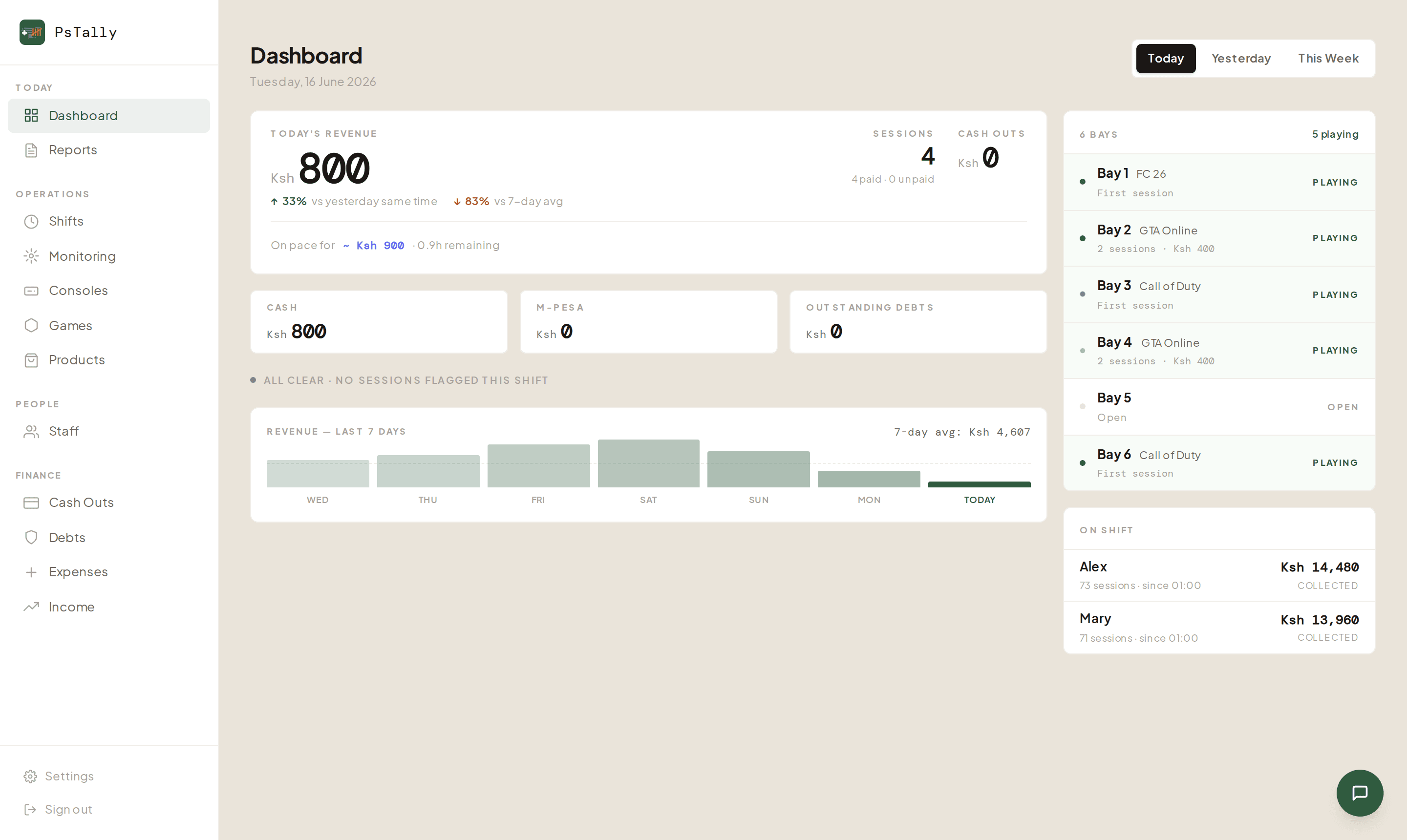Open Monitoring from the sidebar
1407x840 pixels.
coord(109,256)
